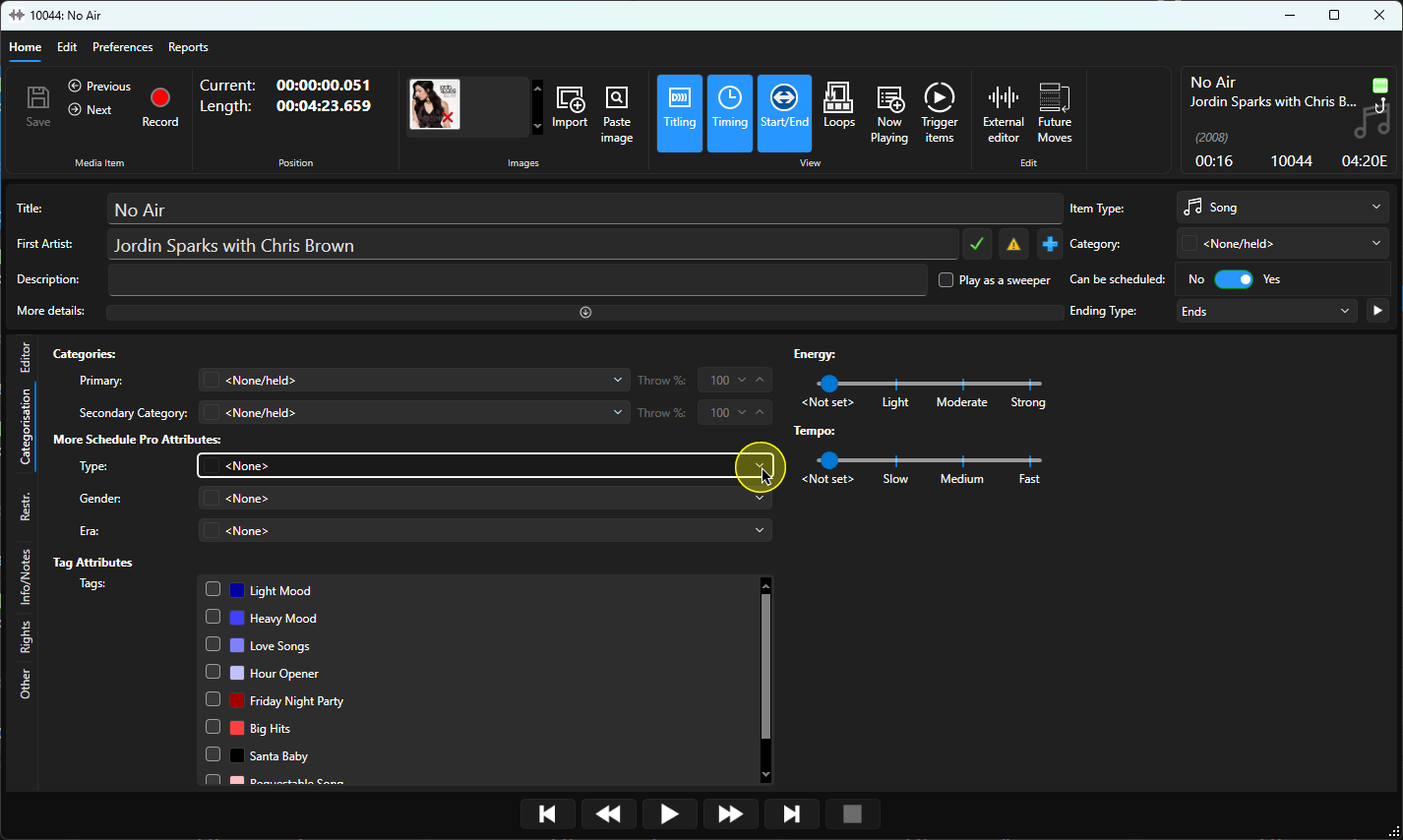Screen dimensions: 1403x840
Task: Toggle the Can be scheduled switch
Action: pyautogui.click(x=1233, y=279)
